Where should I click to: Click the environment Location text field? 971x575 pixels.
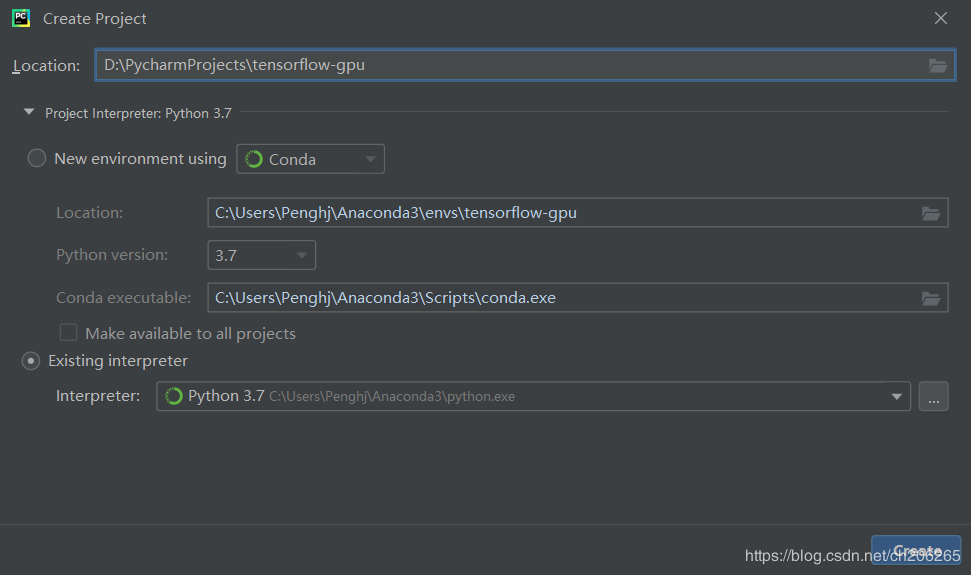560,213
